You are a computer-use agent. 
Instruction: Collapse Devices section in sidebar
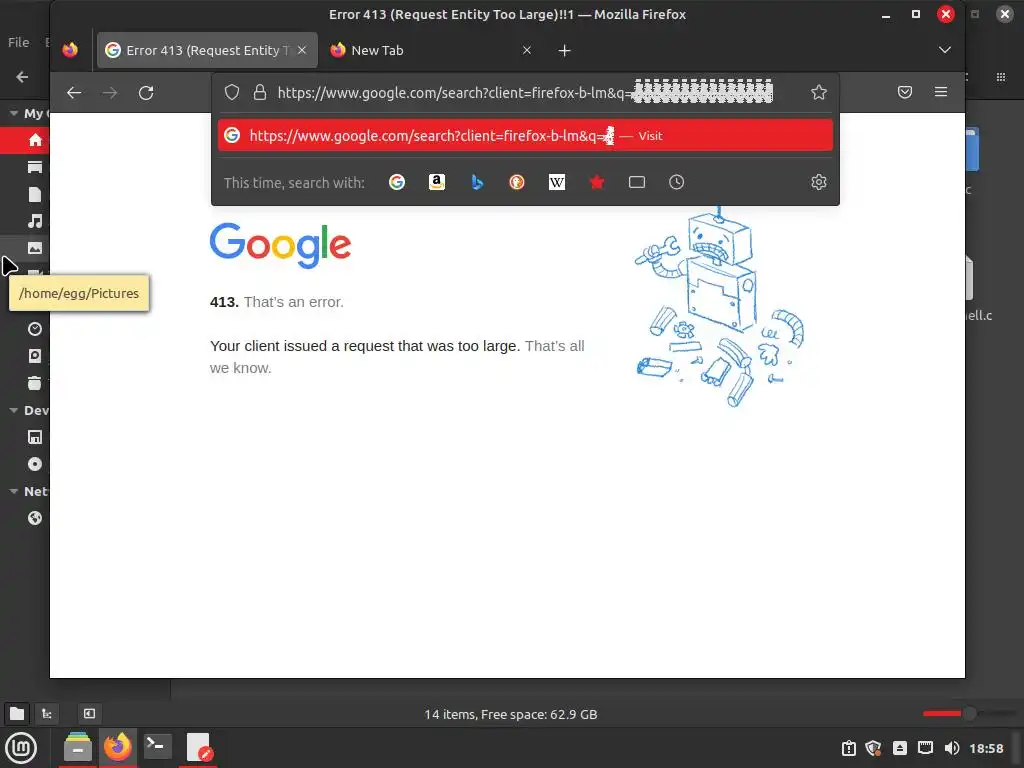[14, 410]
